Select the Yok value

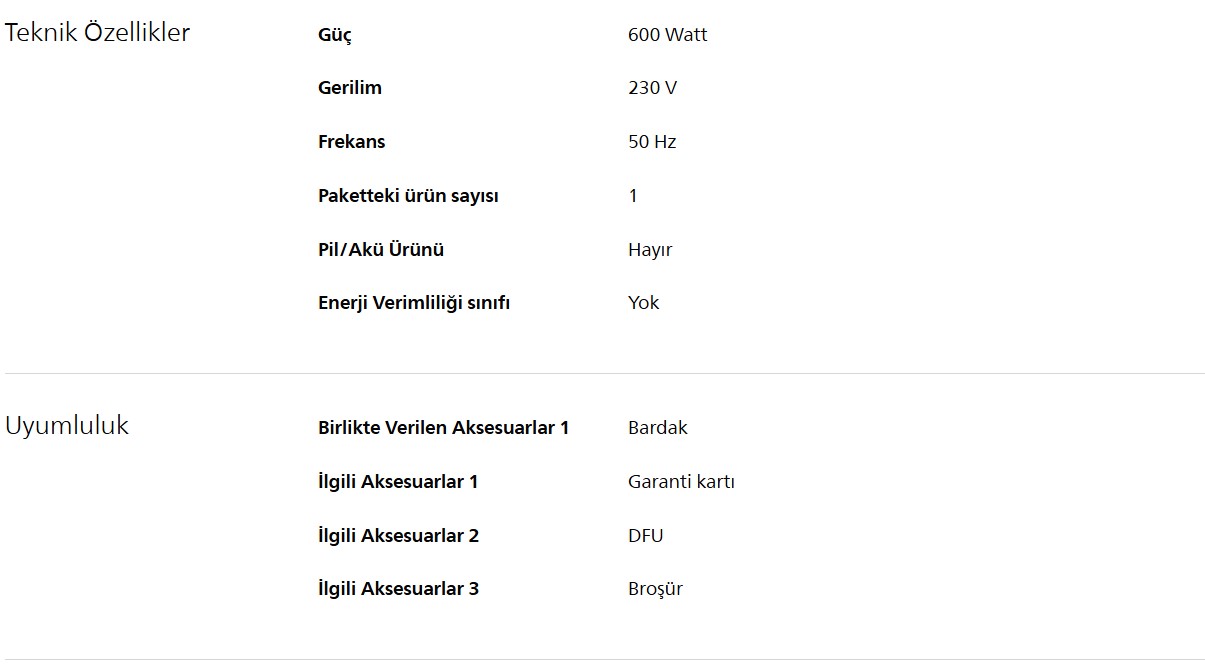tap(643, 303)
